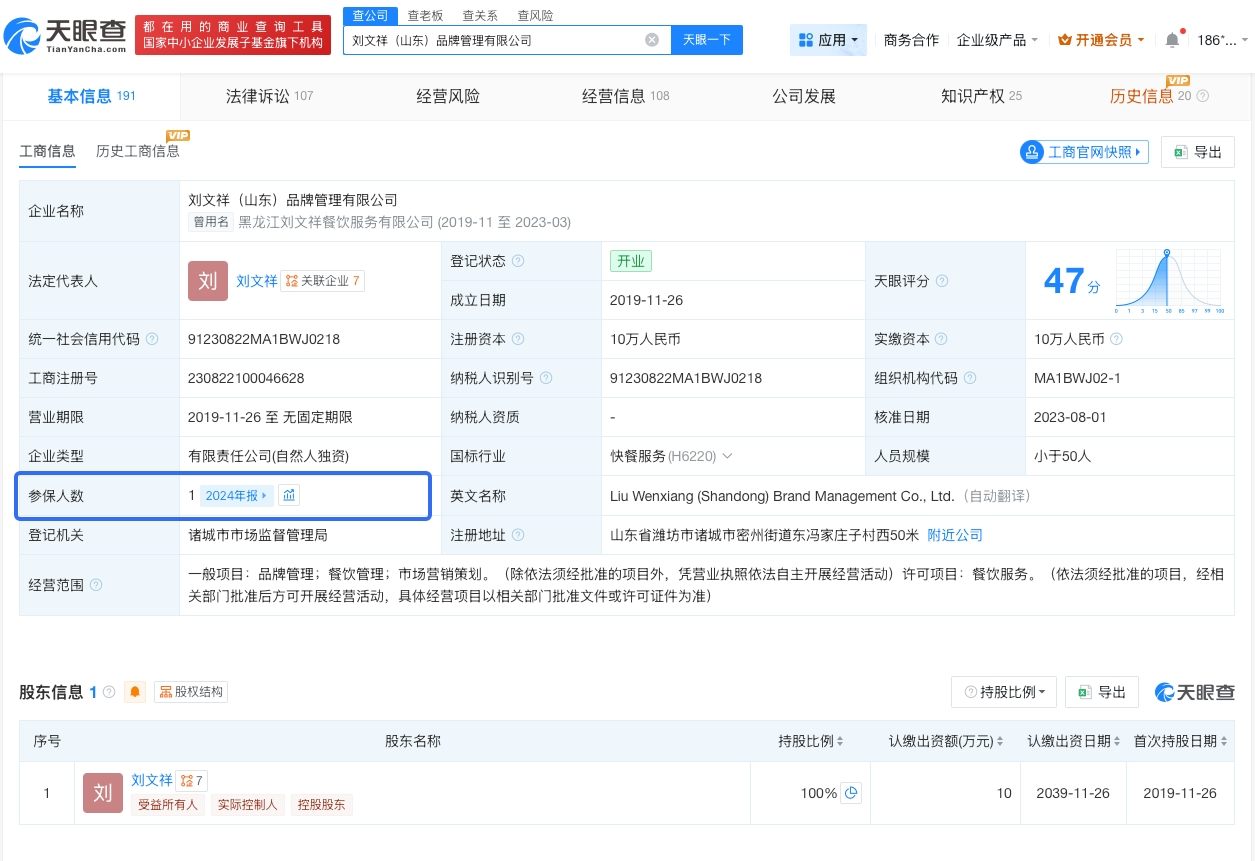Image resolution: width=1255 pixels, height=861 pixels.
Task: Select the 查老板 search tab
Action: click(424, 15)
